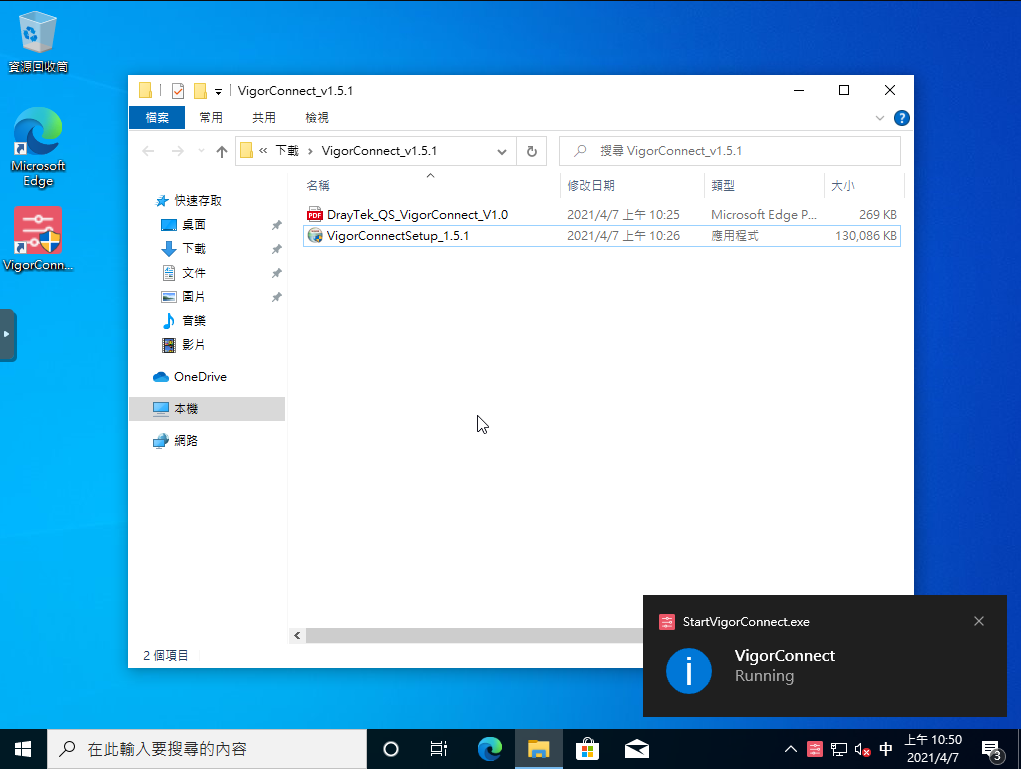Open the Mail app in the taskbar
This screenshot has width=1021, height=769.
pos(636,748)
